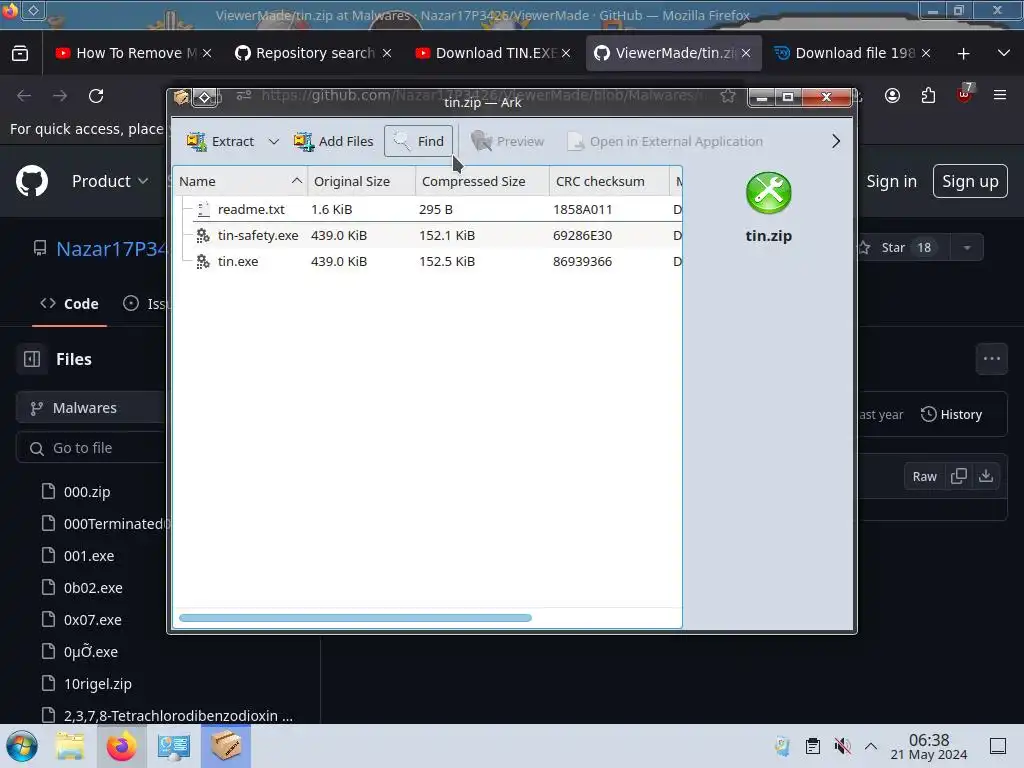This screenshot has height=768, width=1024.
Task: Switch to Download TIN.EXE tab
Action: click(x=492, y=53)
